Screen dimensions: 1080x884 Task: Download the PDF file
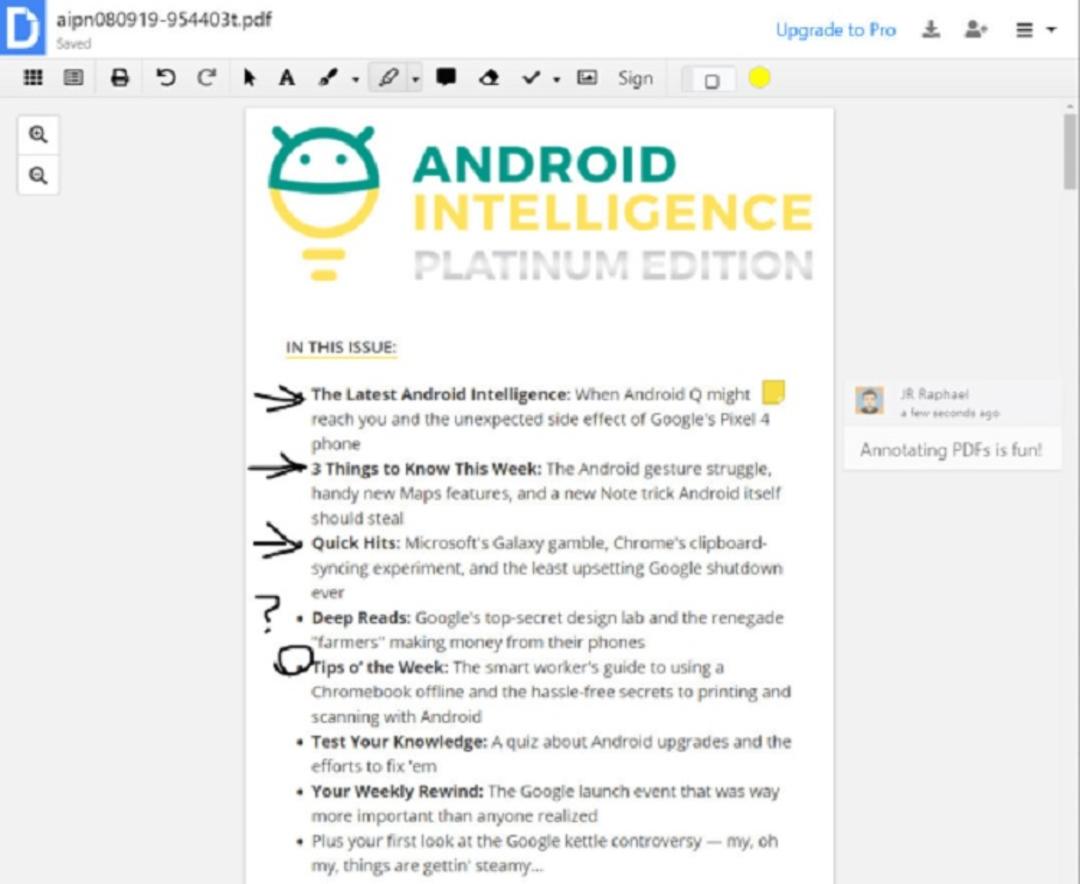tap(931, 29)
